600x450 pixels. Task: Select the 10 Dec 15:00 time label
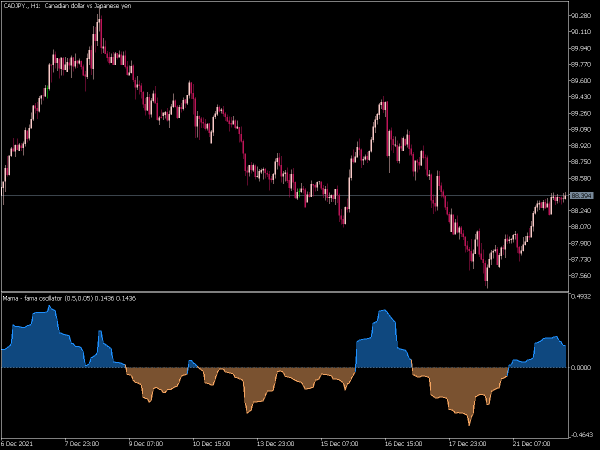point(211,444)
